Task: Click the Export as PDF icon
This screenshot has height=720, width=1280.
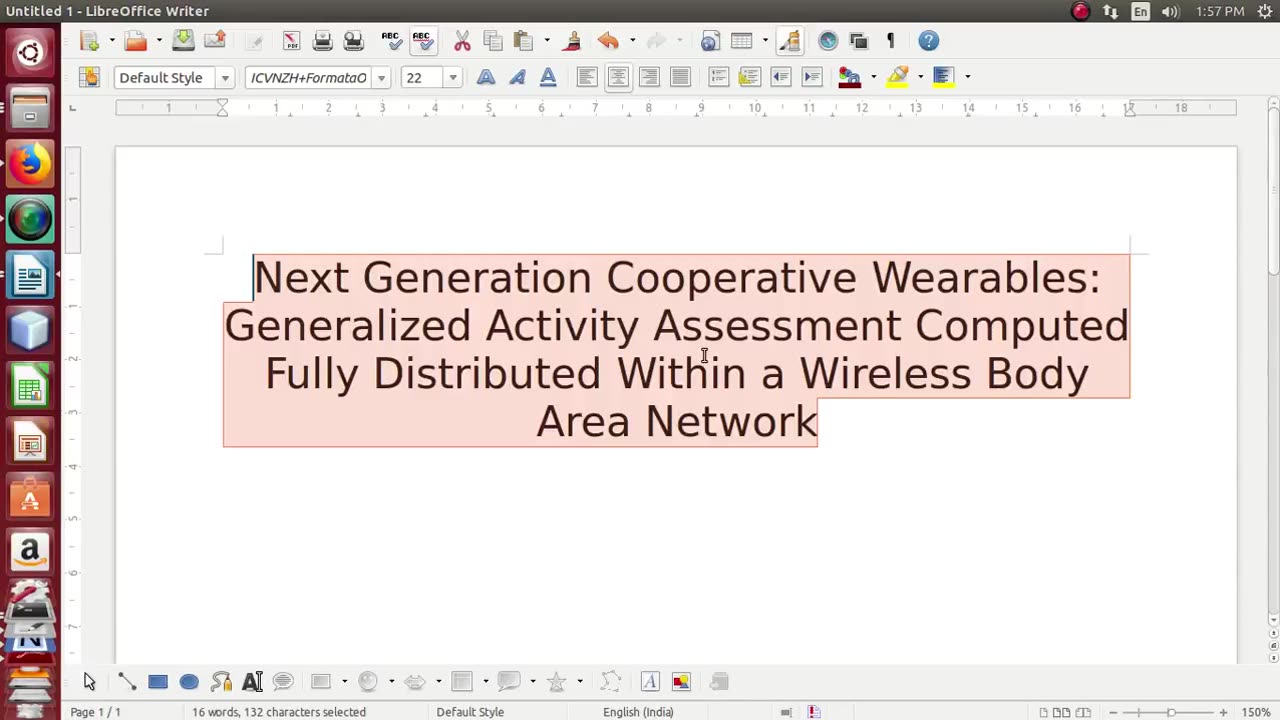Action: 291,41
